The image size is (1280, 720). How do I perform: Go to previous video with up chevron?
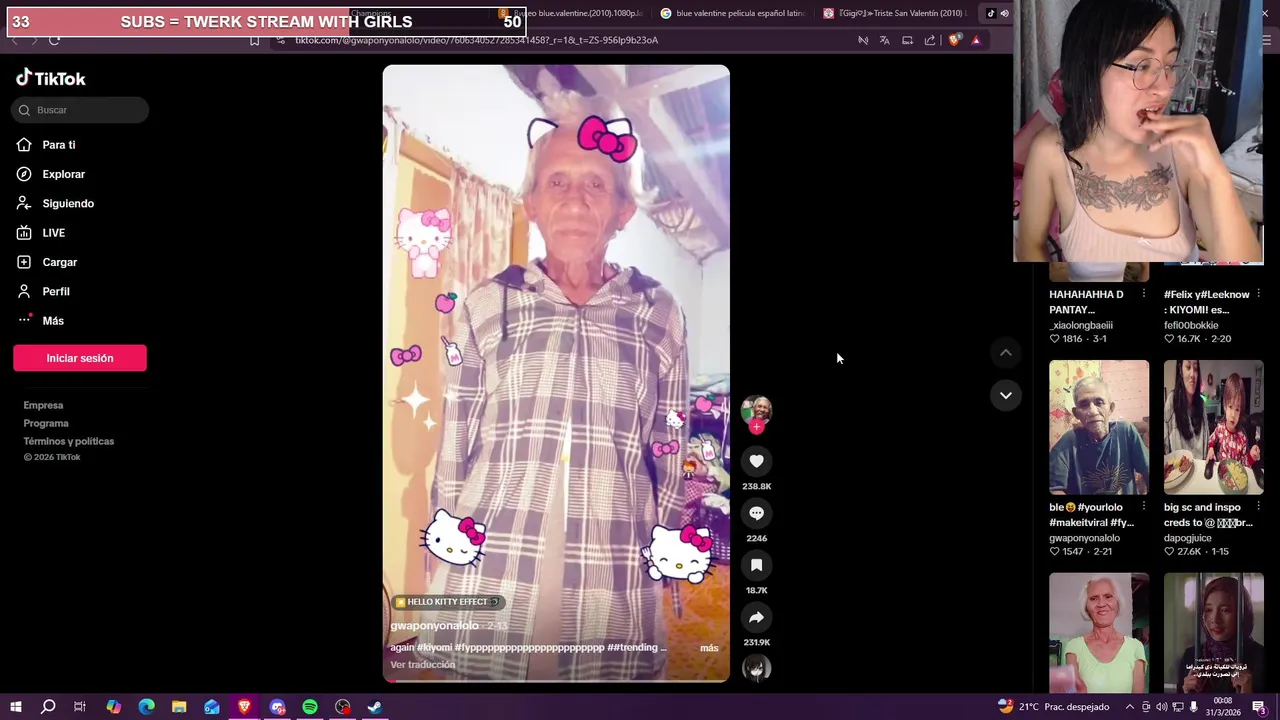1006,352
